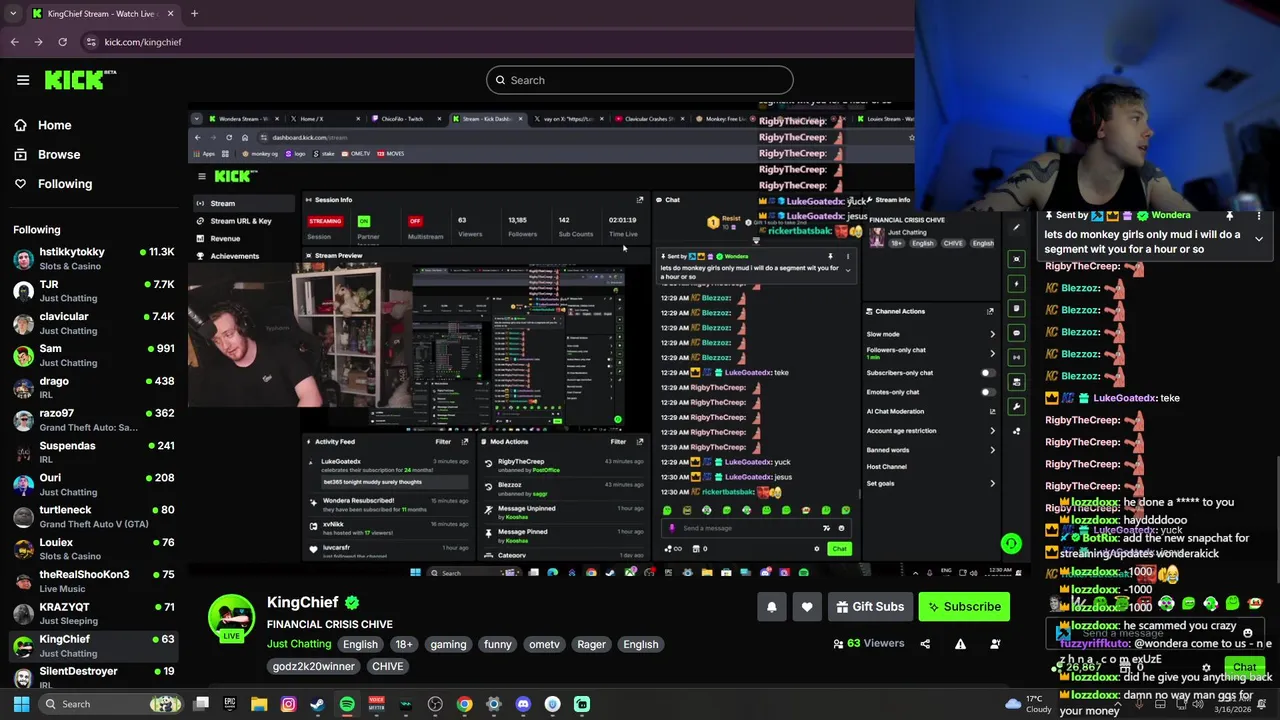Click the Windows taskbar Search box
The width and height of the screenshot is (1280, 720).
(110, 704)
